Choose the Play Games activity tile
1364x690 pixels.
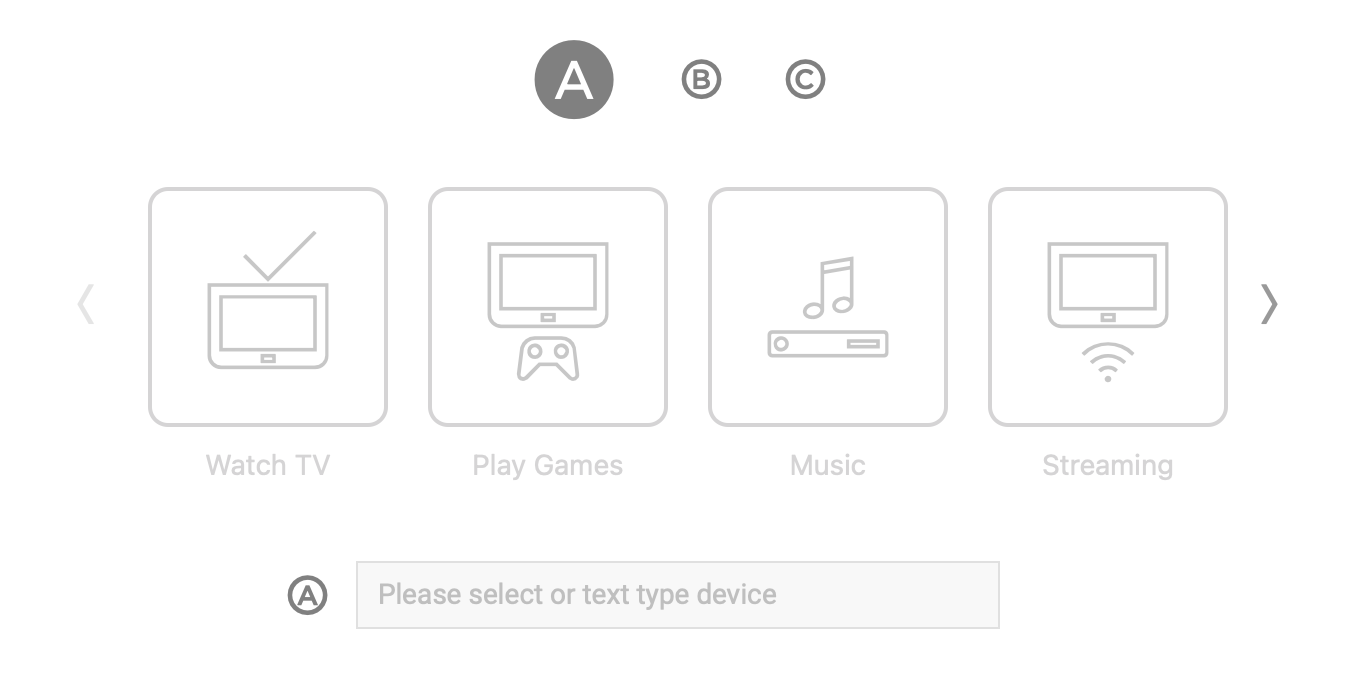pos(547,307)
